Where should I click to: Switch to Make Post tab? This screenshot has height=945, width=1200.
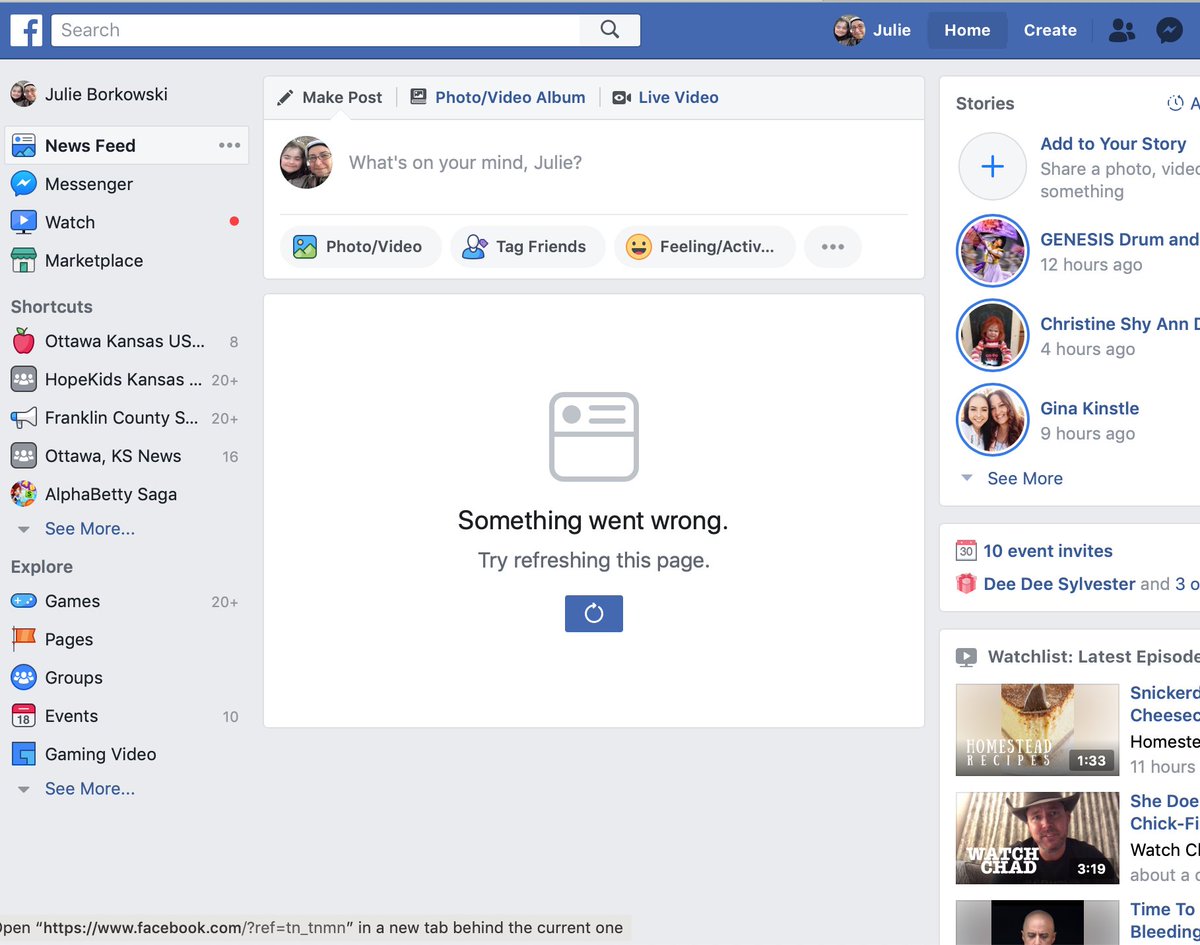tap(330, 97)
